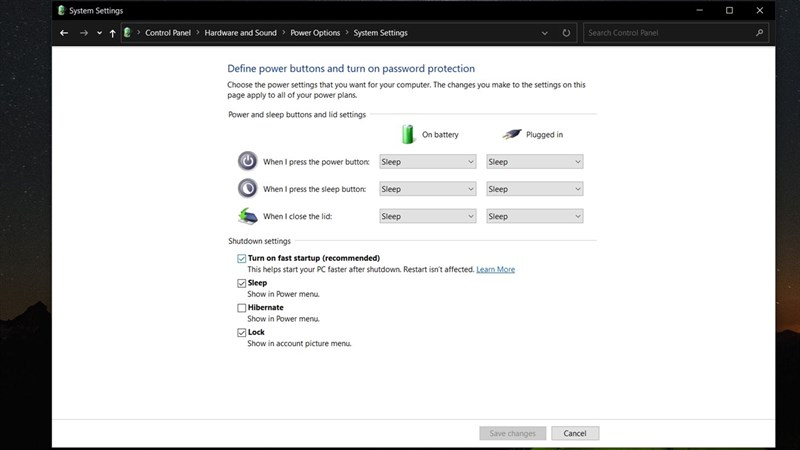This screenshot has width=800, height=450.
Task: Expand address bar history dropdown
Action: pyautogui.click(x=544, y=33)
